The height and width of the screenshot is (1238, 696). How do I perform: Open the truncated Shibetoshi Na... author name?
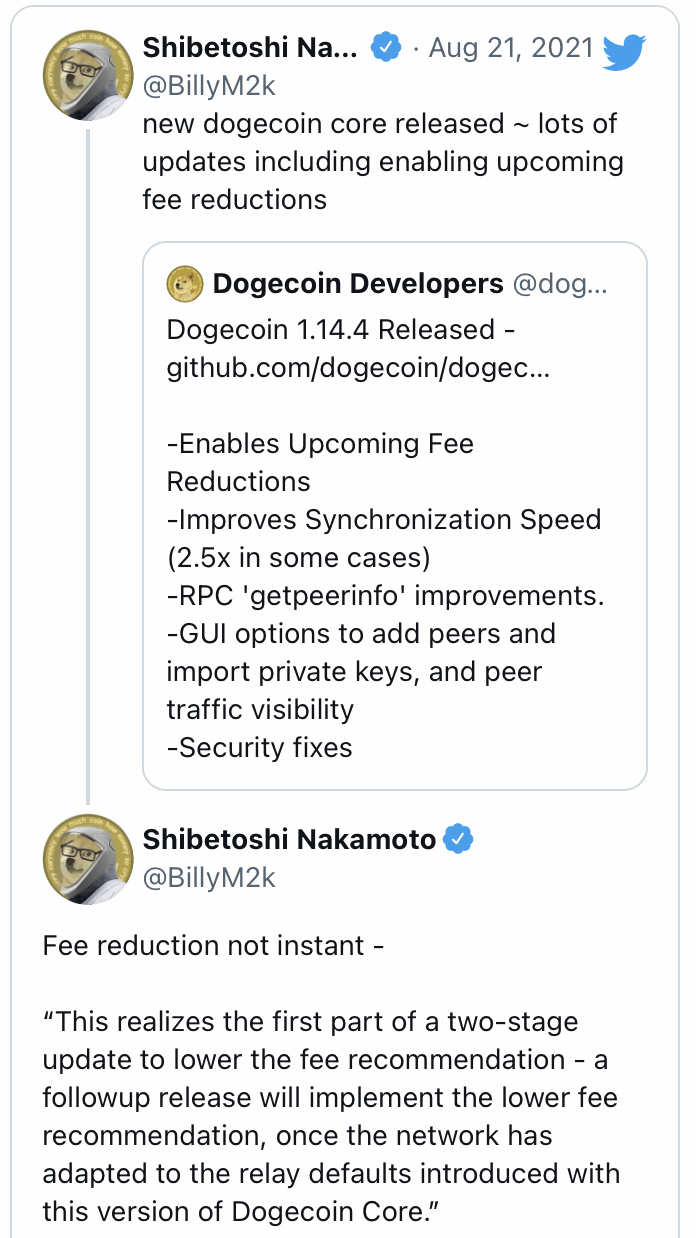point(250,47)
